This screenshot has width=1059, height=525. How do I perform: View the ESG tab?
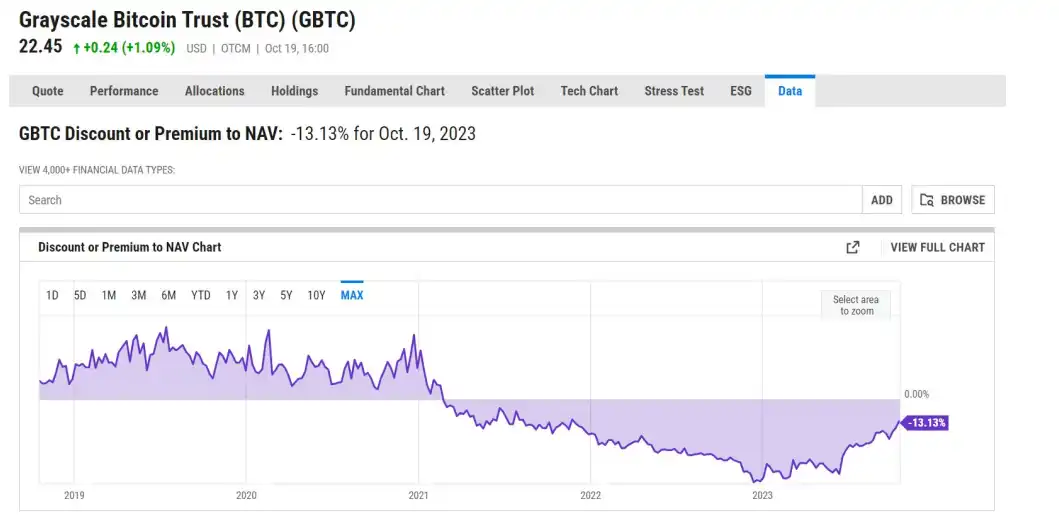pyautogui.click(x=740, y=91)
